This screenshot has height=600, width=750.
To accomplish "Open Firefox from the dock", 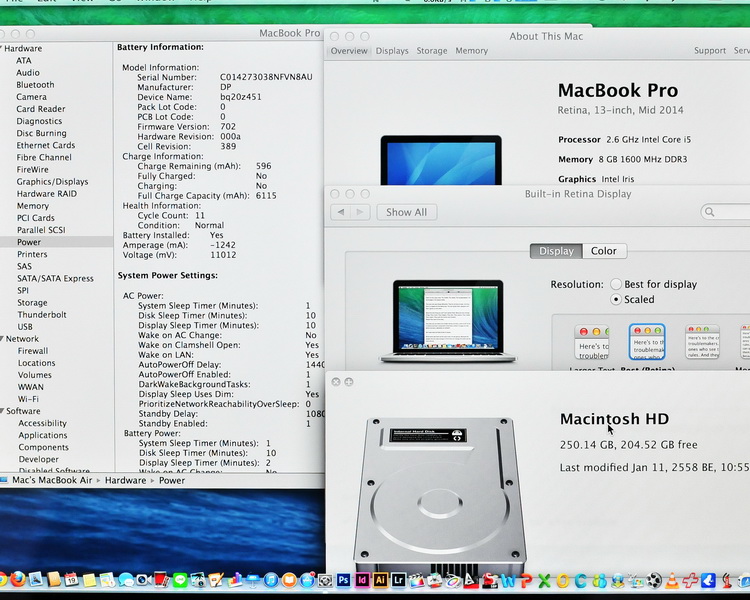I will pyautogui.click(x=18, y=579).
